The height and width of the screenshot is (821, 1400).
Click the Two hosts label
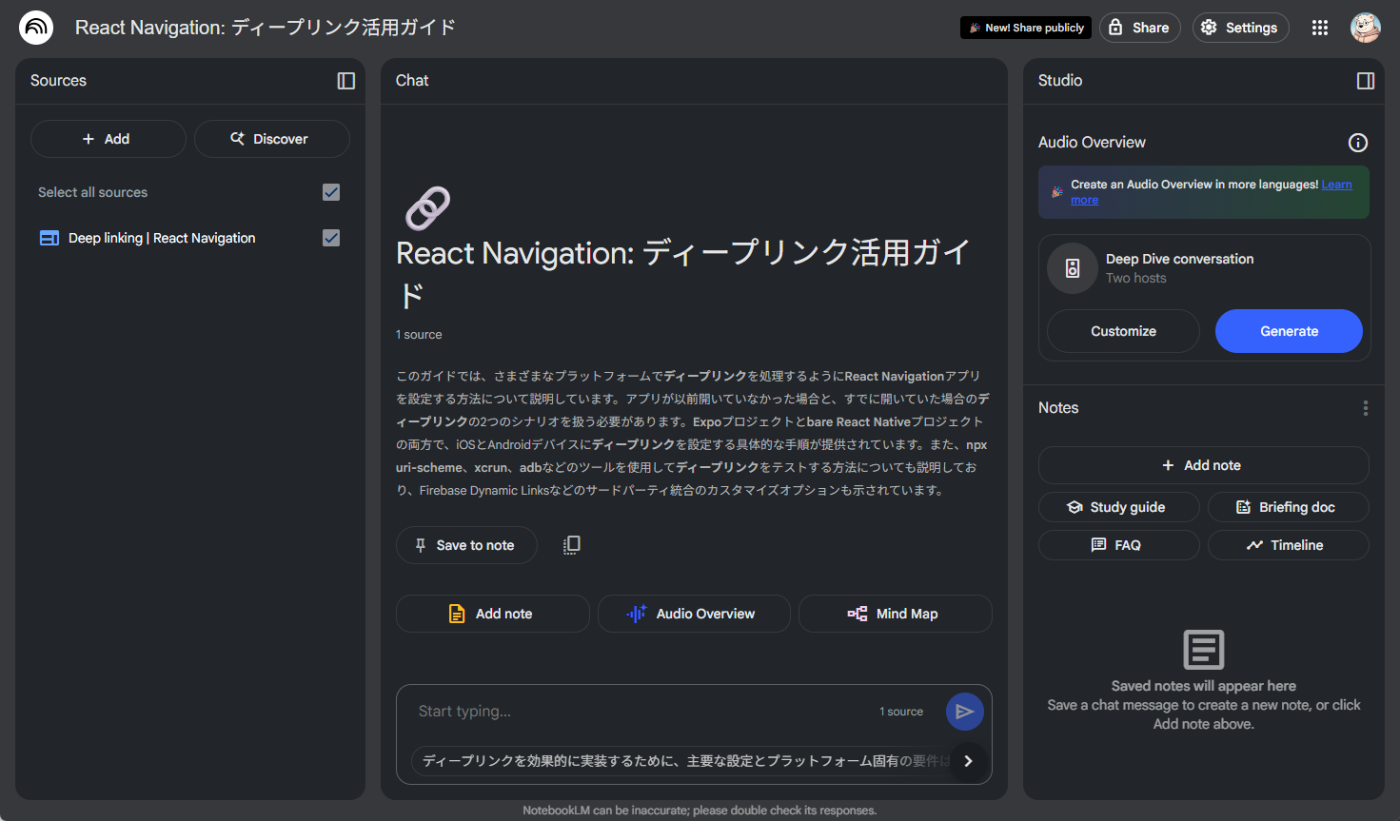(x=1136, y=278)
